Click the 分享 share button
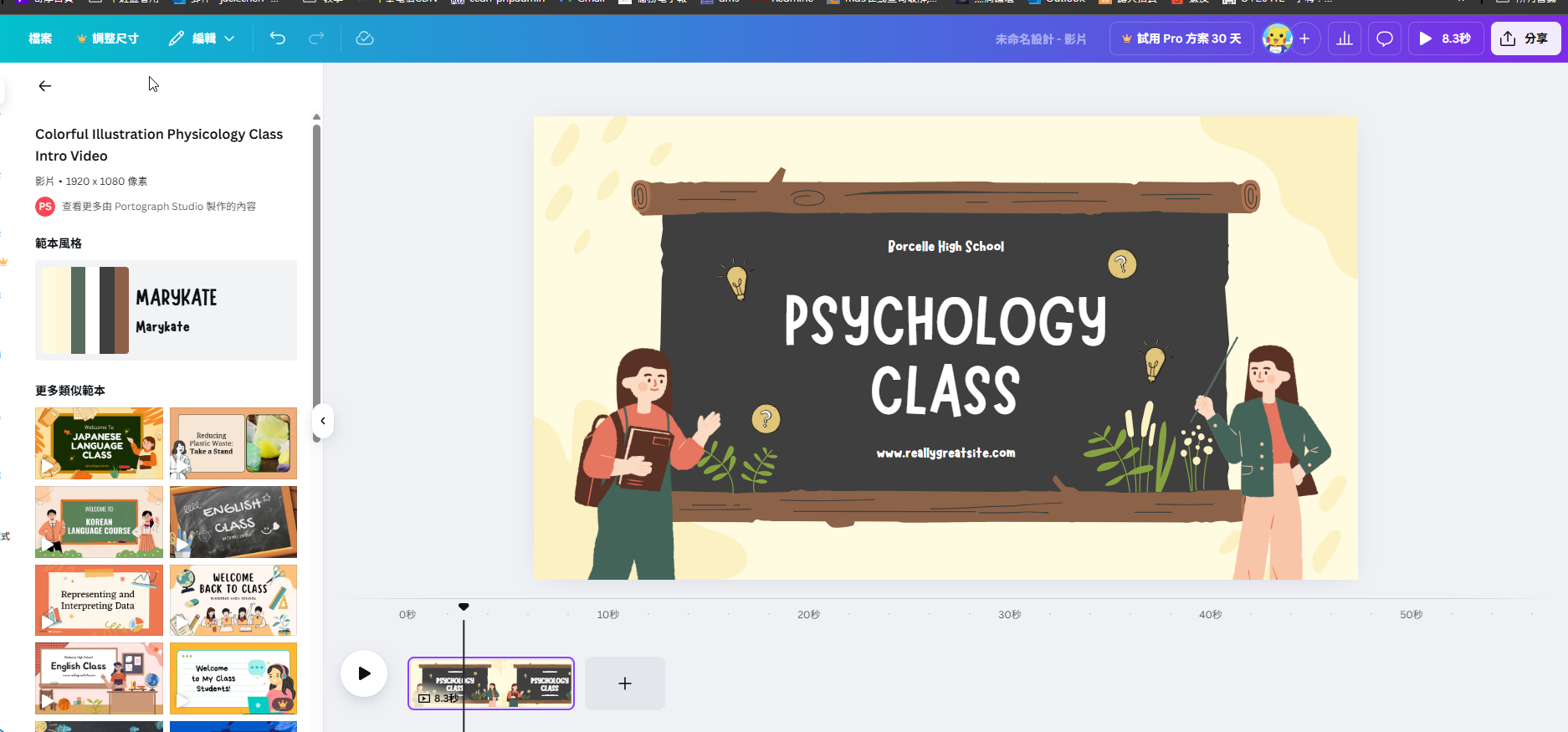This screenshot has width=1568, height=732. pyautogui.click(x=1524, y=38)
